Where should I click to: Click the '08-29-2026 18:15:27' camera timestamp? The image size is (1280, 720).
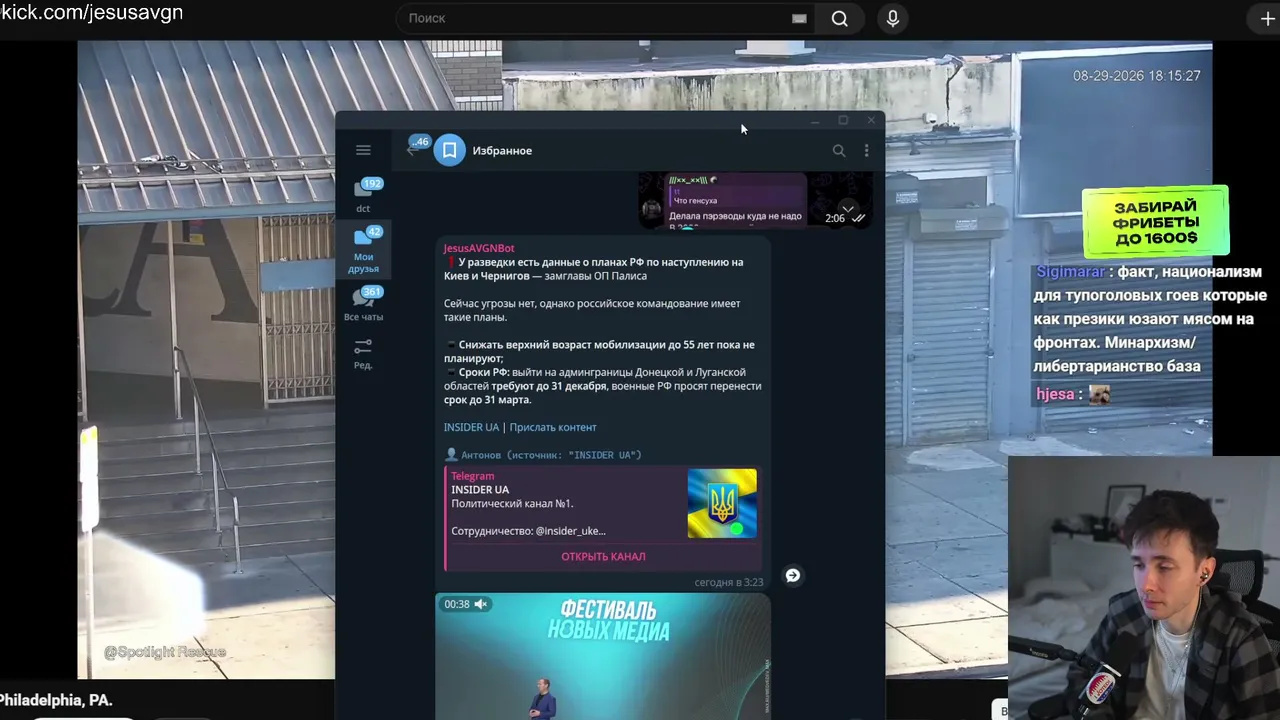tap(1137, 76)
